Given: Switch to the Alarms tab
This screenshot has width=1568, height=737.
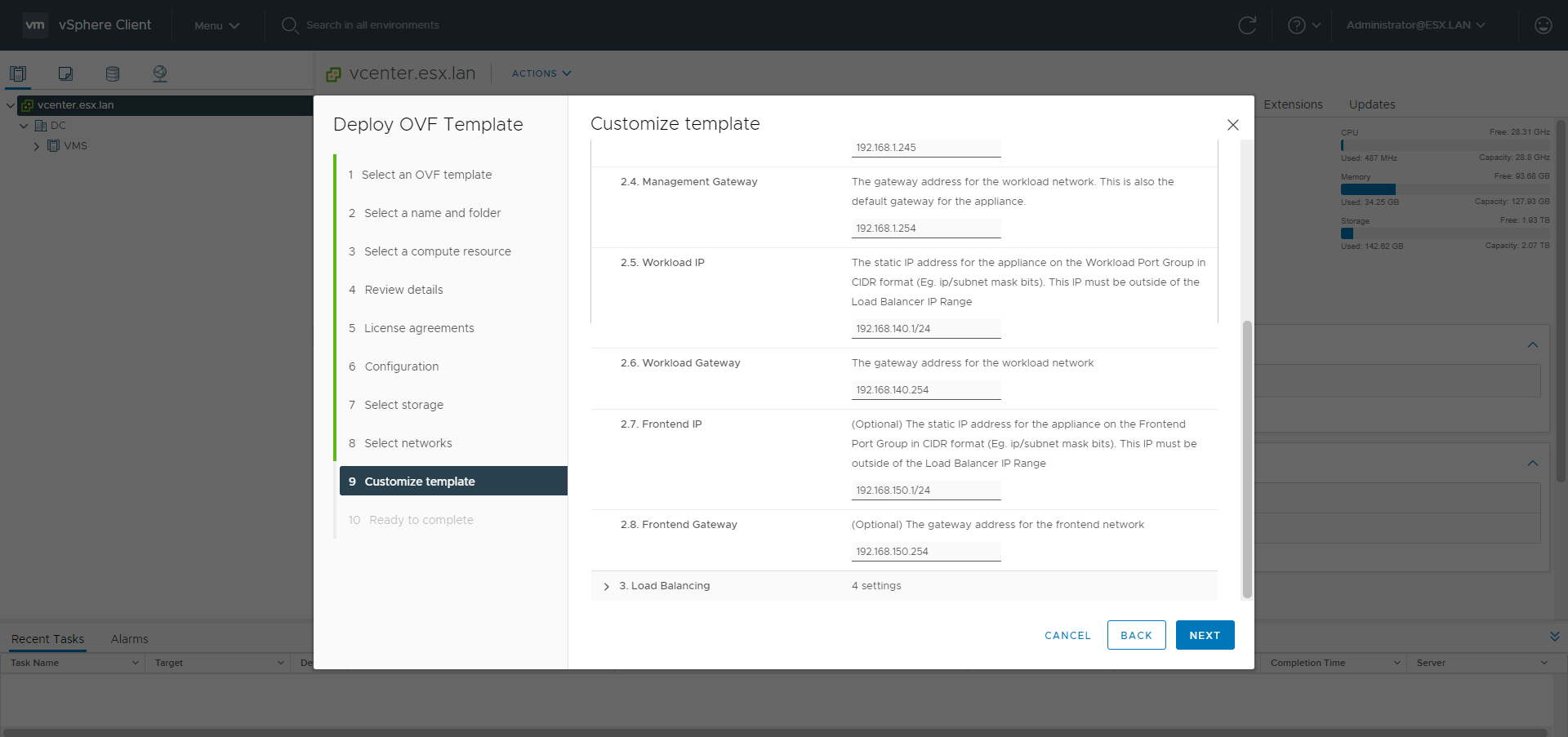Looking at the screenshot, I should coord(129,639).
